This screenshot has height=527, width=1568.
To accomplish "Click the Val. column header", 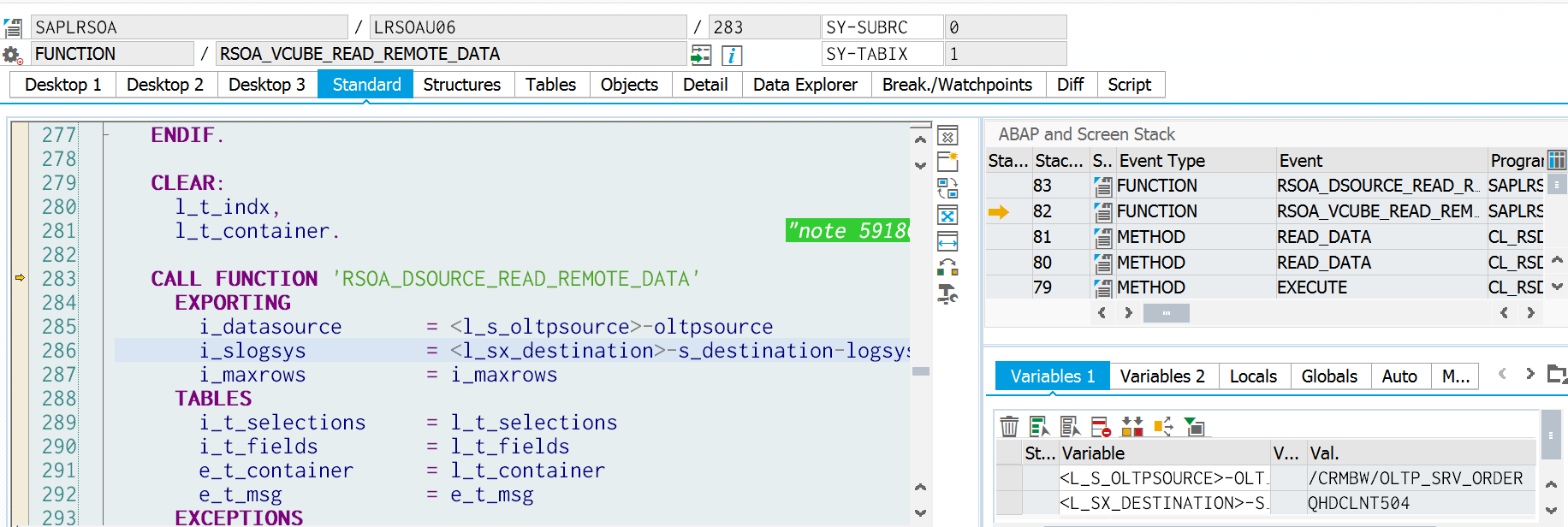I will click(1421, 453).
